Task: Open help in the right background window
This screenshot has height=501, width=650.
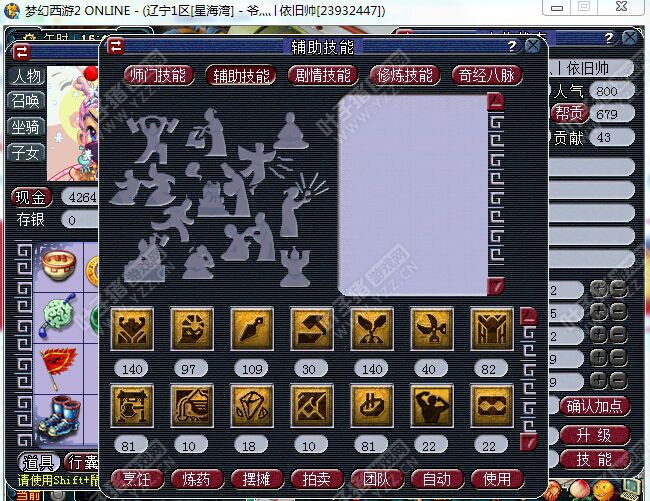Action: click(x=609, y=38)
